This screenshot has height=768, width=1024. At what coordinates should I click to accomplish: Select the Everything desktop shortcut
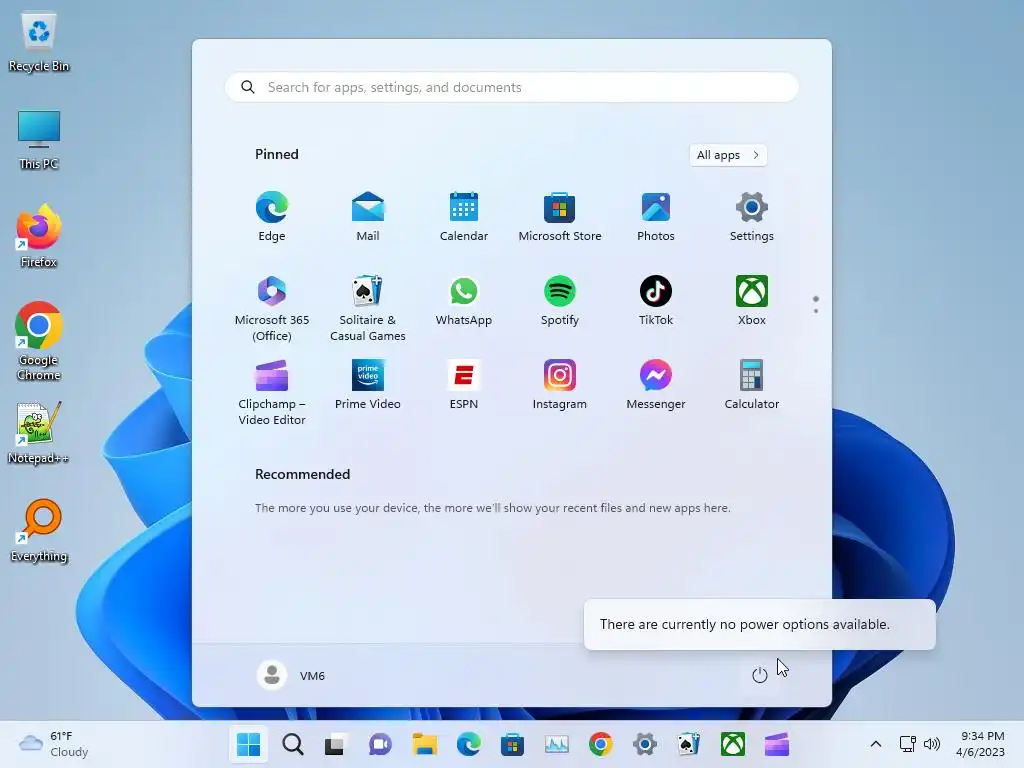coord(39,530)
